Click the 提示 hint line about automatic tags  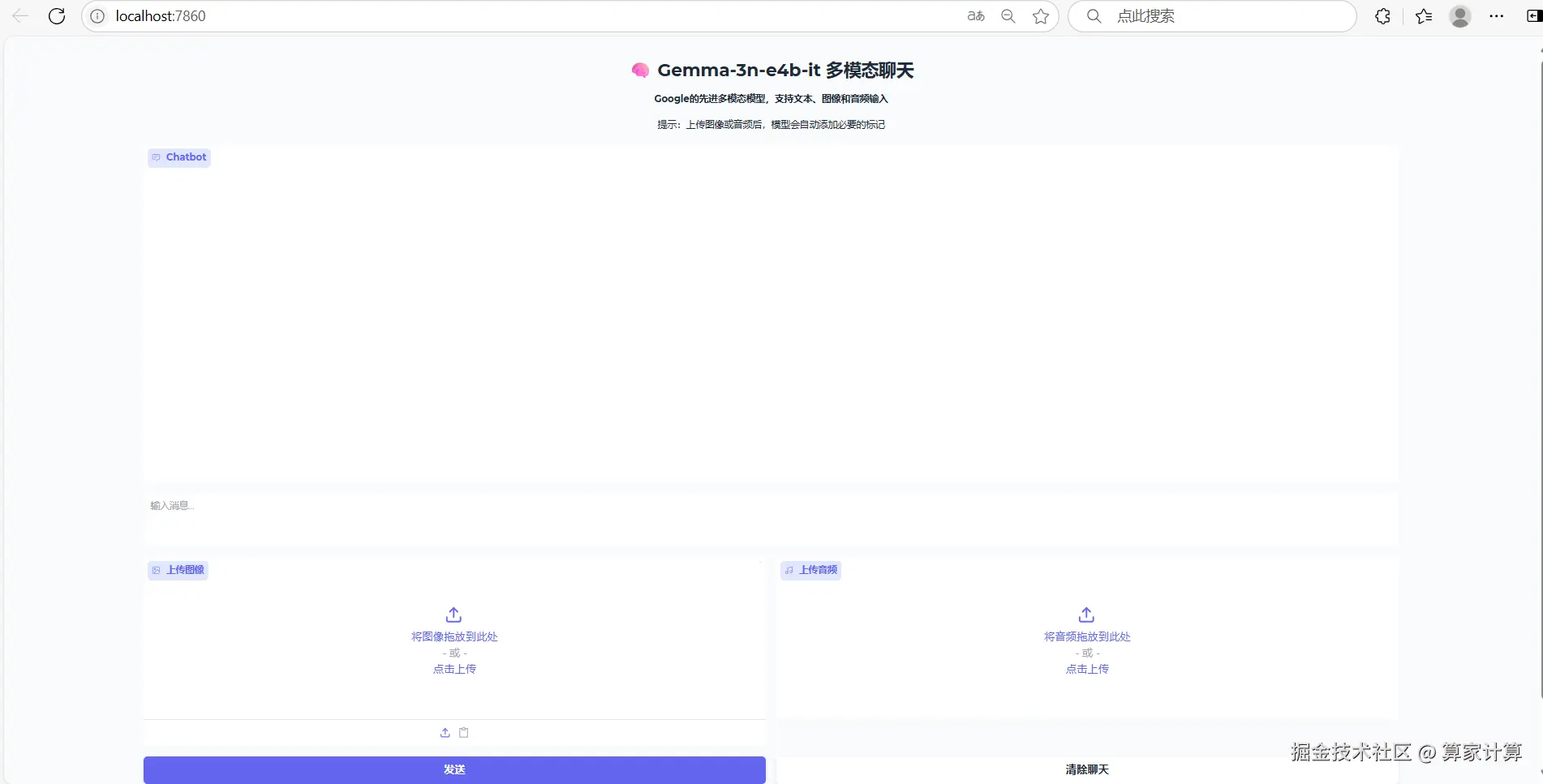771,125
